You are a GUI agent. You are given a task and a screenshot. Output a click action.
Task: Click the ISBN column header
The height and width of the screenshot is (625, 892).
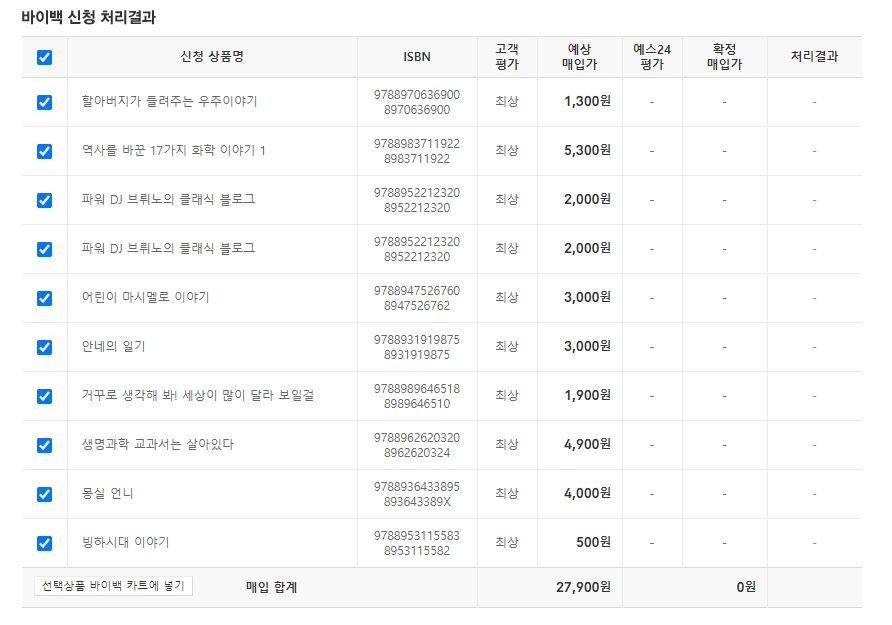[417, 57]
